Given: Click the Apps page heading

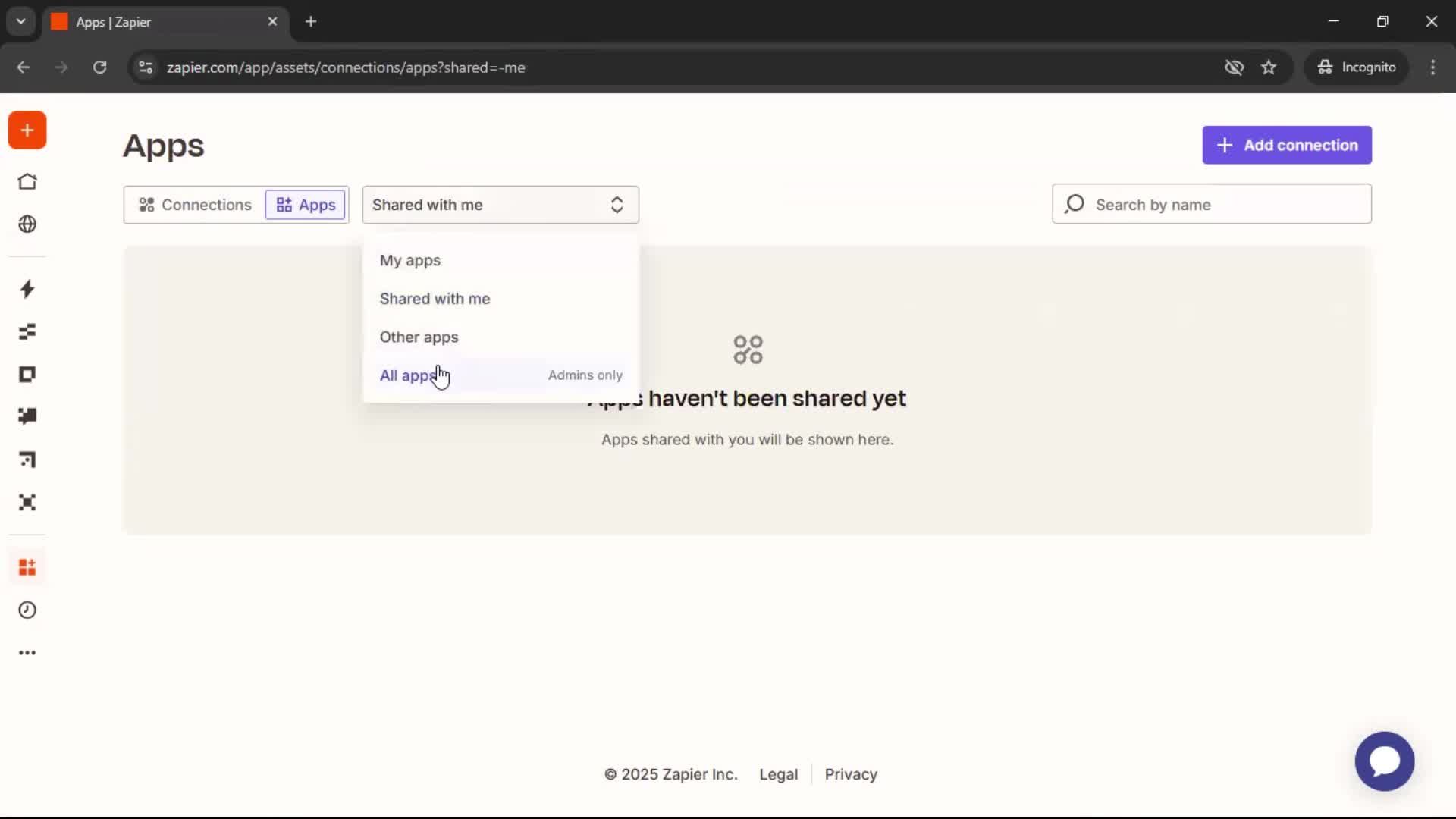Looking at the screenshot, I should click(164, 145).
